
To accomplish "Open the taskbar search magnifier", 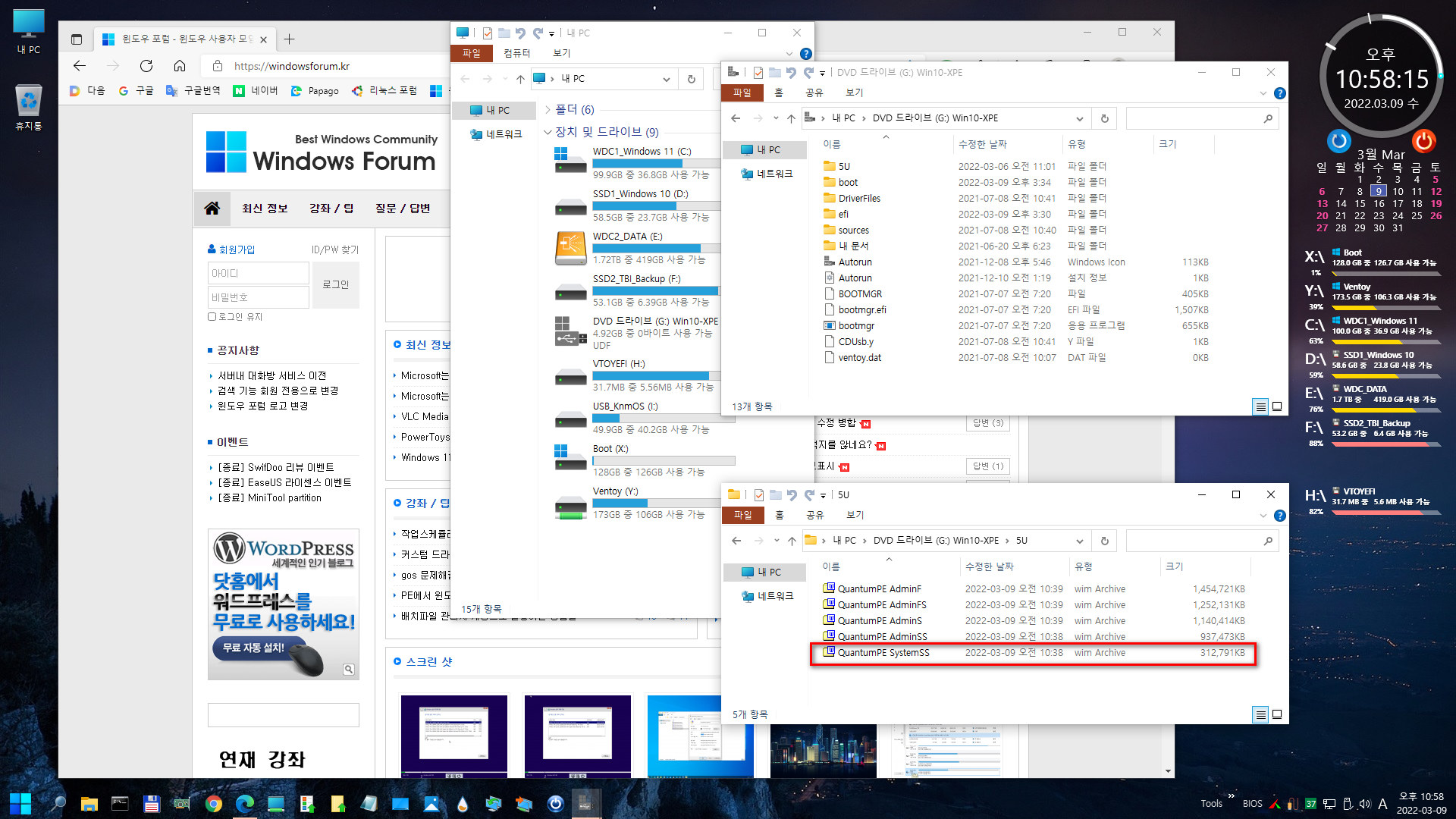I will [58, 803].
